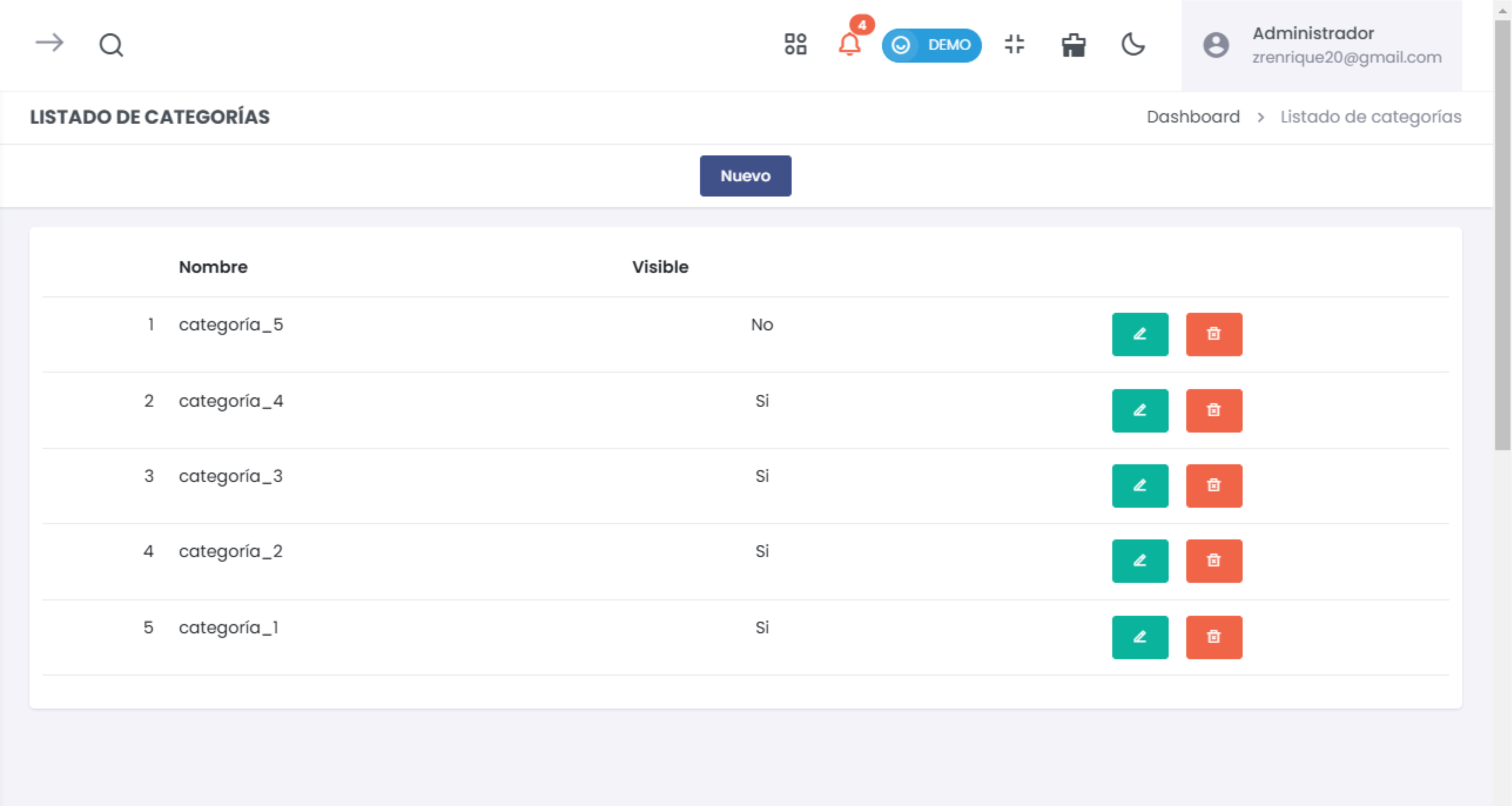The image size is (1512, 806).
Task: Click the arrow icon to expand the sidebar
Action: point(49,43)
